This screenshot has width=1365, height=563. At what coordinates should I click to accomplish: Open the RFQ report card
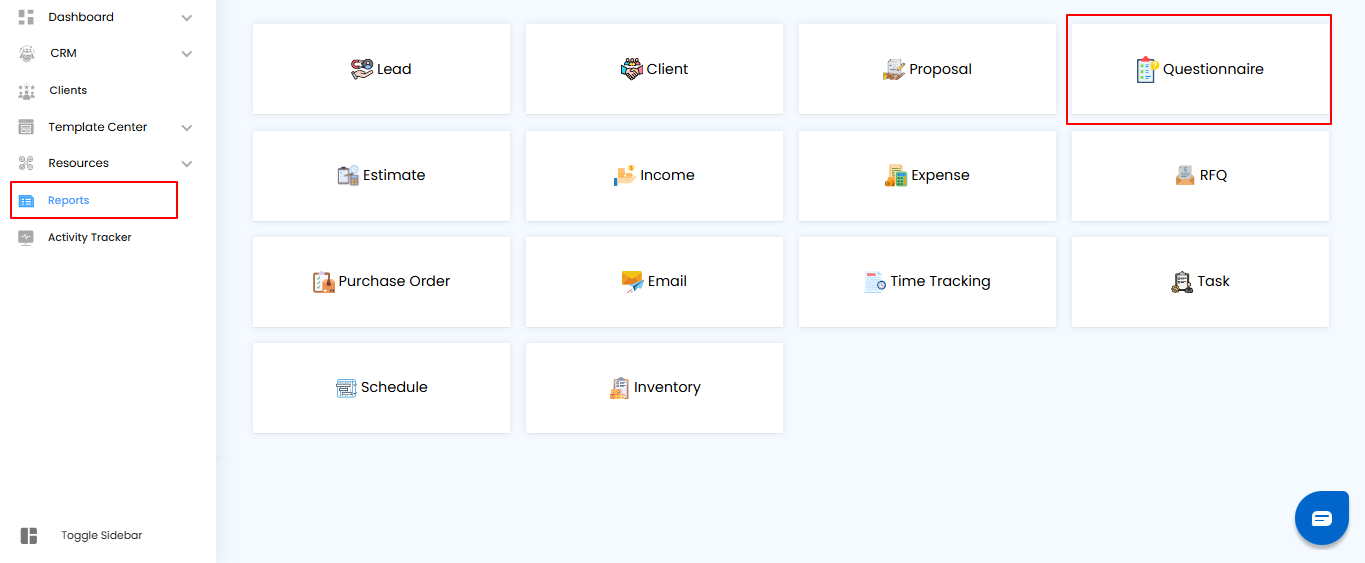1200,175
